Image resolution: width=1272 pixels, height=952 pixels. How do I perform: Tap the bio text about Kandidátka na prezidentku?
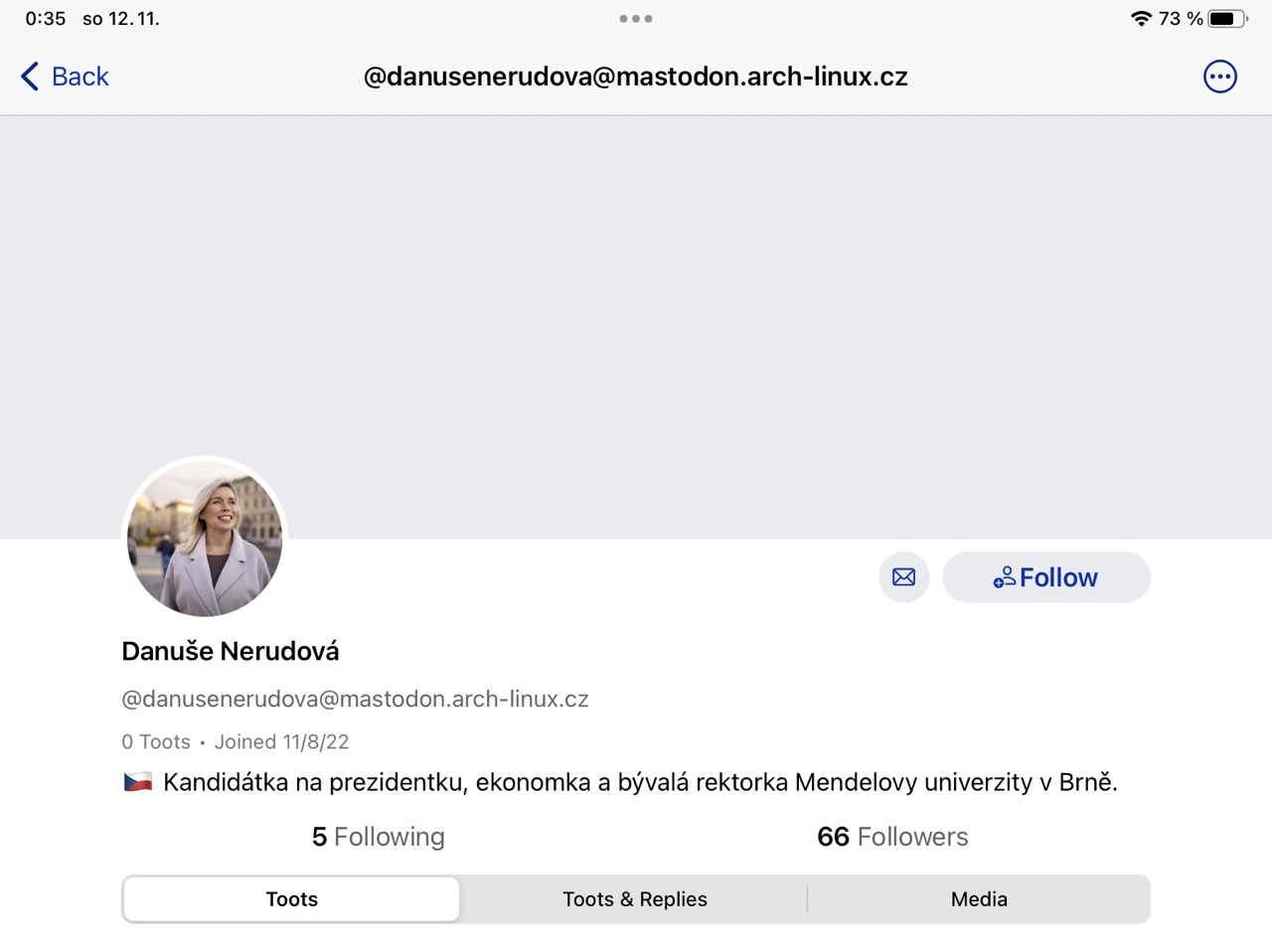coord(640,782)
